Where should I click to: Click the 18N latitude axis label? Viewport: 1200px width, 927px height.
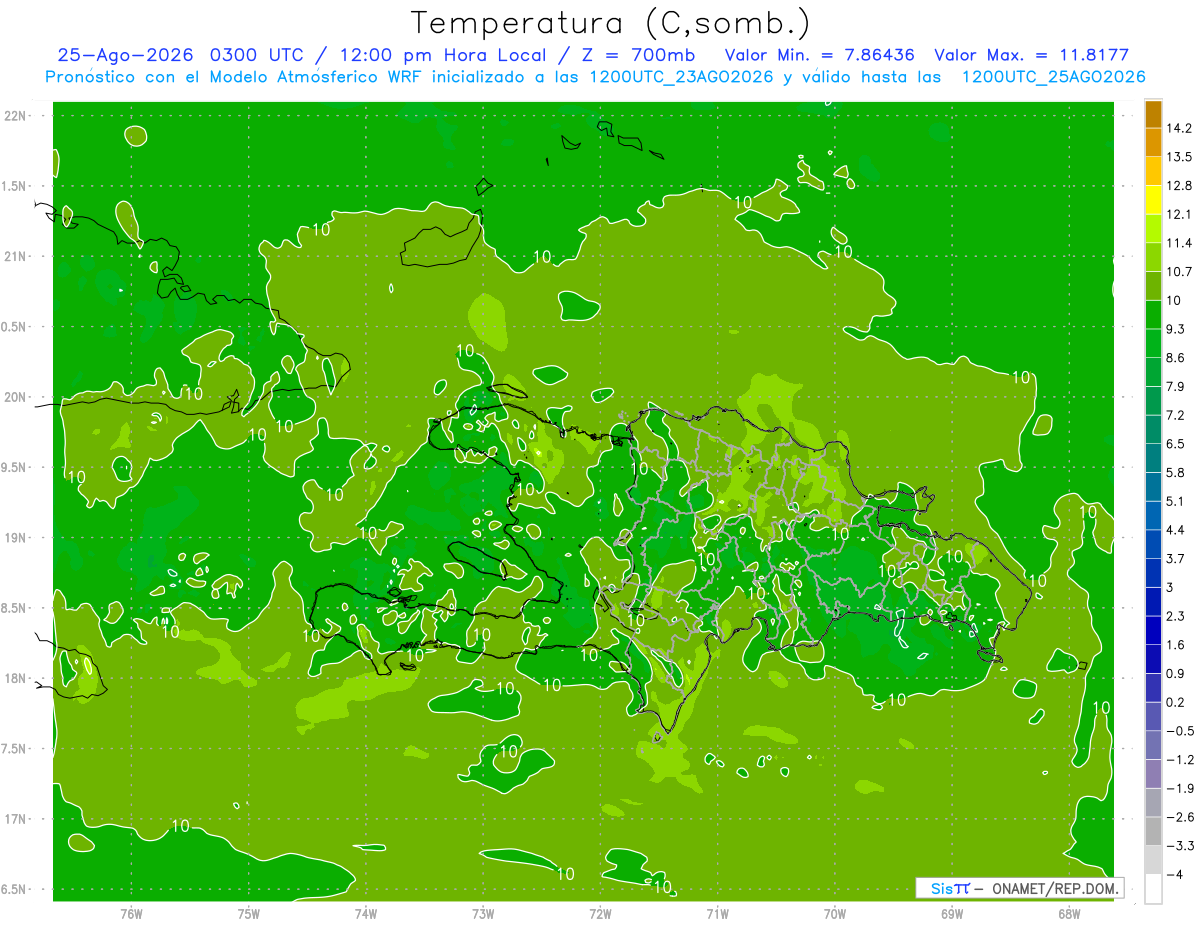coord(17,679)
